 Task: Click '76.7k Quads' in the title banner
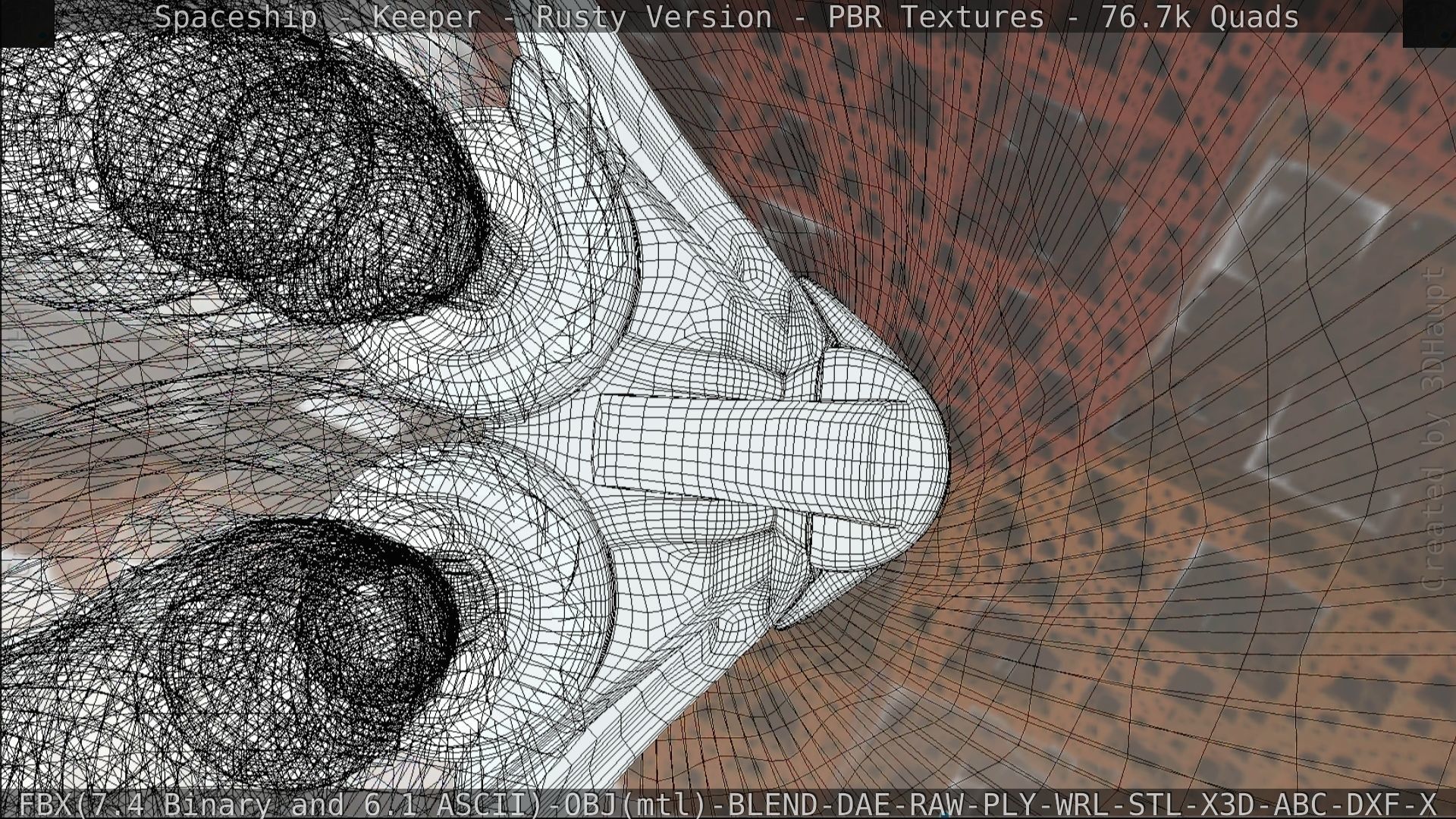pyautogui.click(x=1200, y=17)
